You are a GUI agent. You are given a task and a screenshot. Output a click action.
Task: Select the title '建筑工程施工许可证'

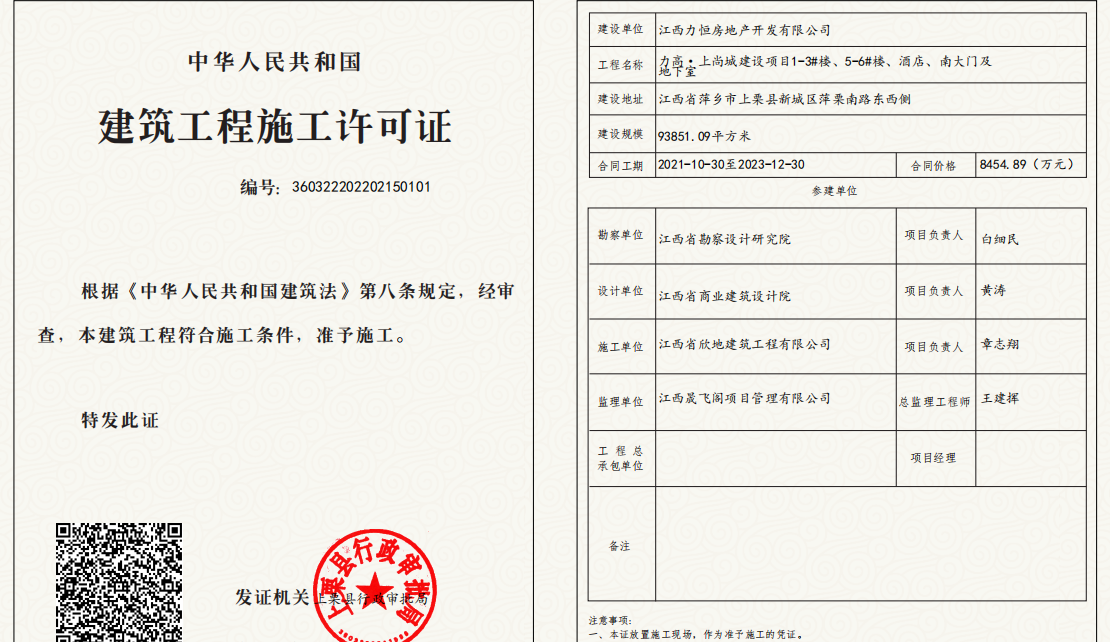(x=275, y=127)
